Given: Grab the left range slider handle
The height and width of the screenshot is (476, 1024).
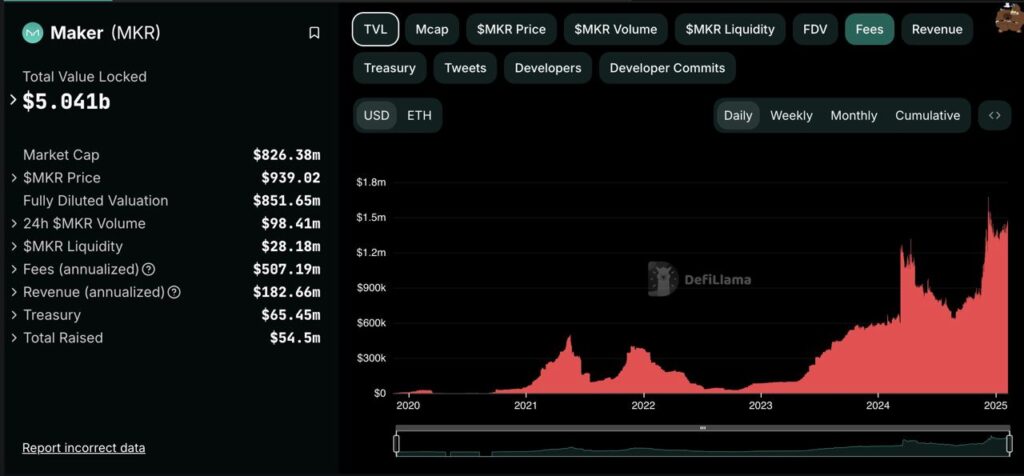Looking at the screenshot, I should (396, 443).
